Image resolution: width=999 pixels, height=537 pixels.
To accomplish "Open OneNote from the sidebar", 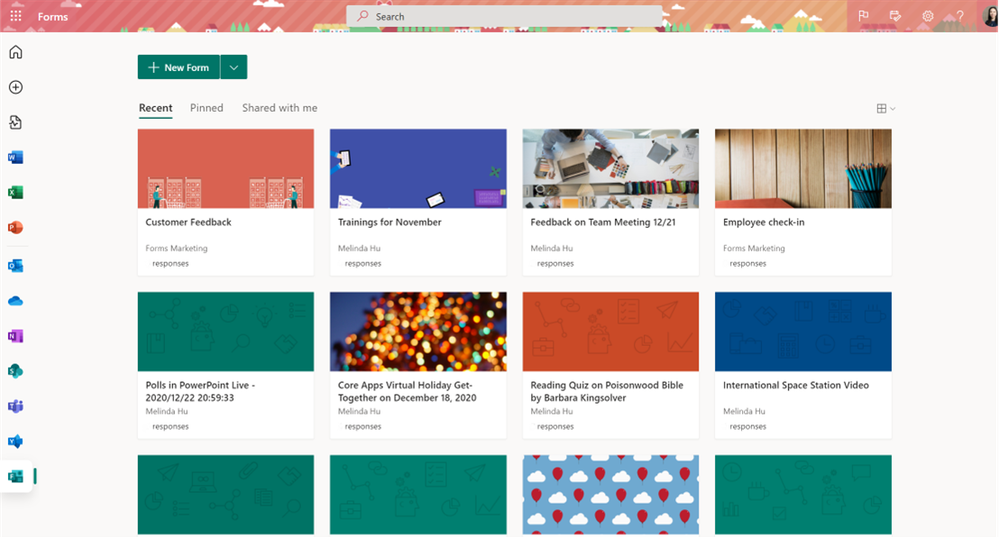I will pyautogui.click(x=16, y=336).
